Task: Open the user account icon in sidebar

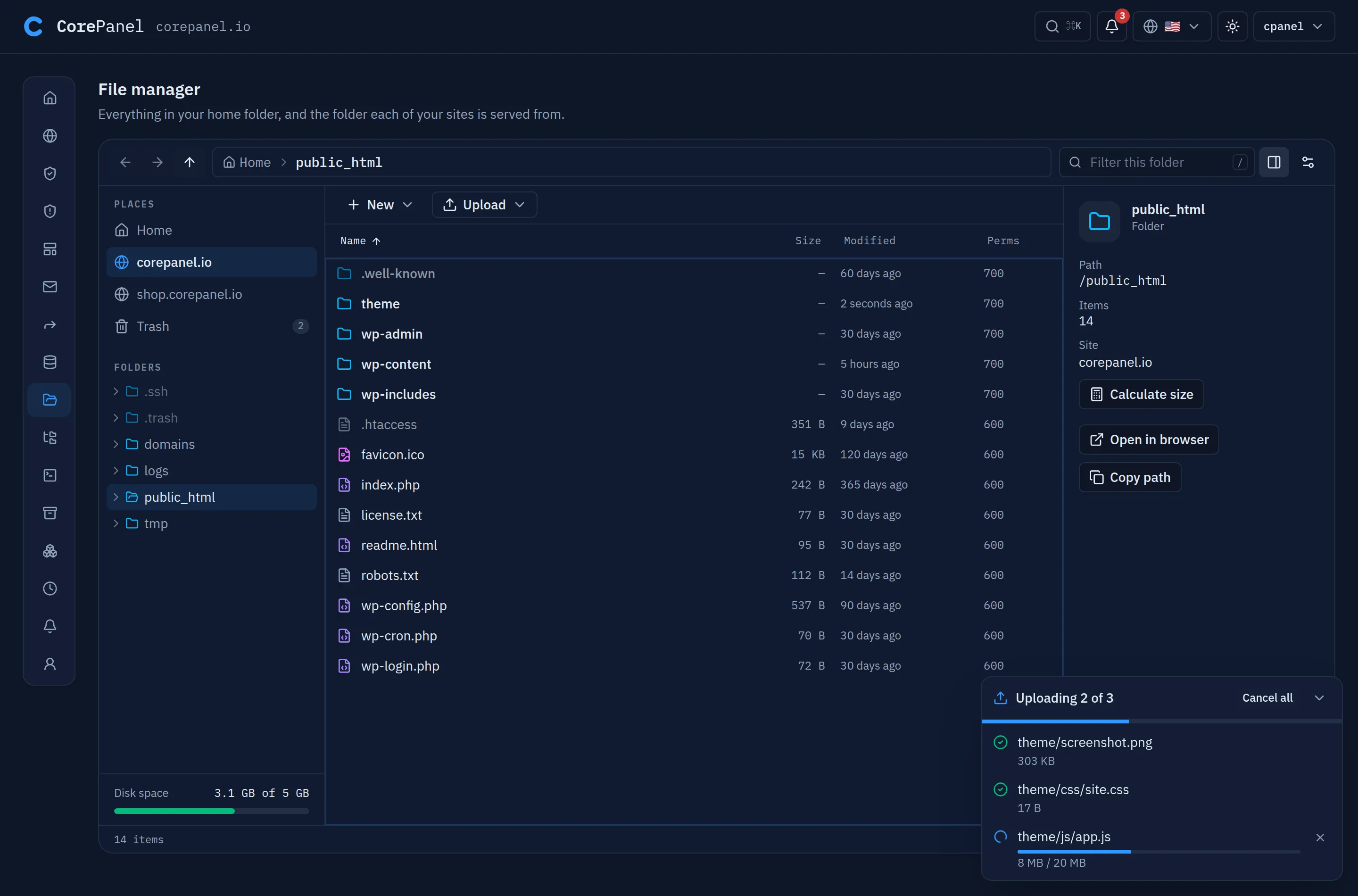Action: tap(50, 664)
